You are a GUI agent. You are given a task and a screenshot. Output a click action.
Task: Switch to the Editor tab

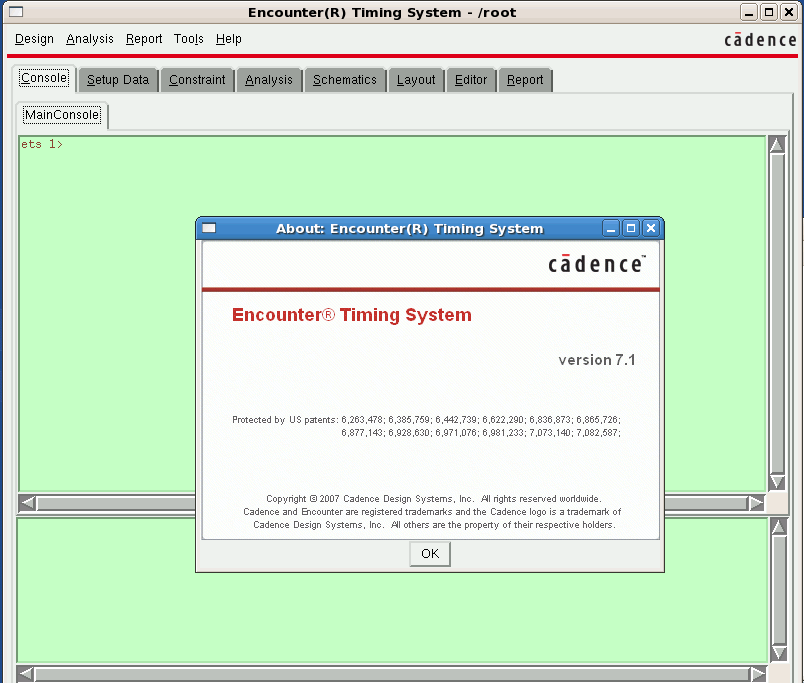click(471, 80)
